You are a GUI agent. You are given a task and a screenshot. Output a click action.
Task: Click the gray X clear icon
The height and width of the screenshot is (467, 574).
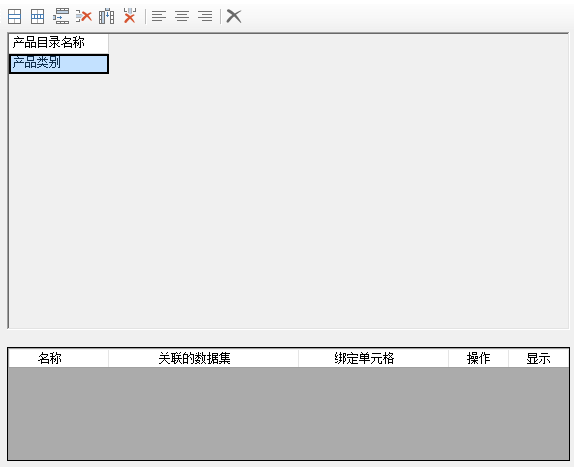(x=234, y=16)
